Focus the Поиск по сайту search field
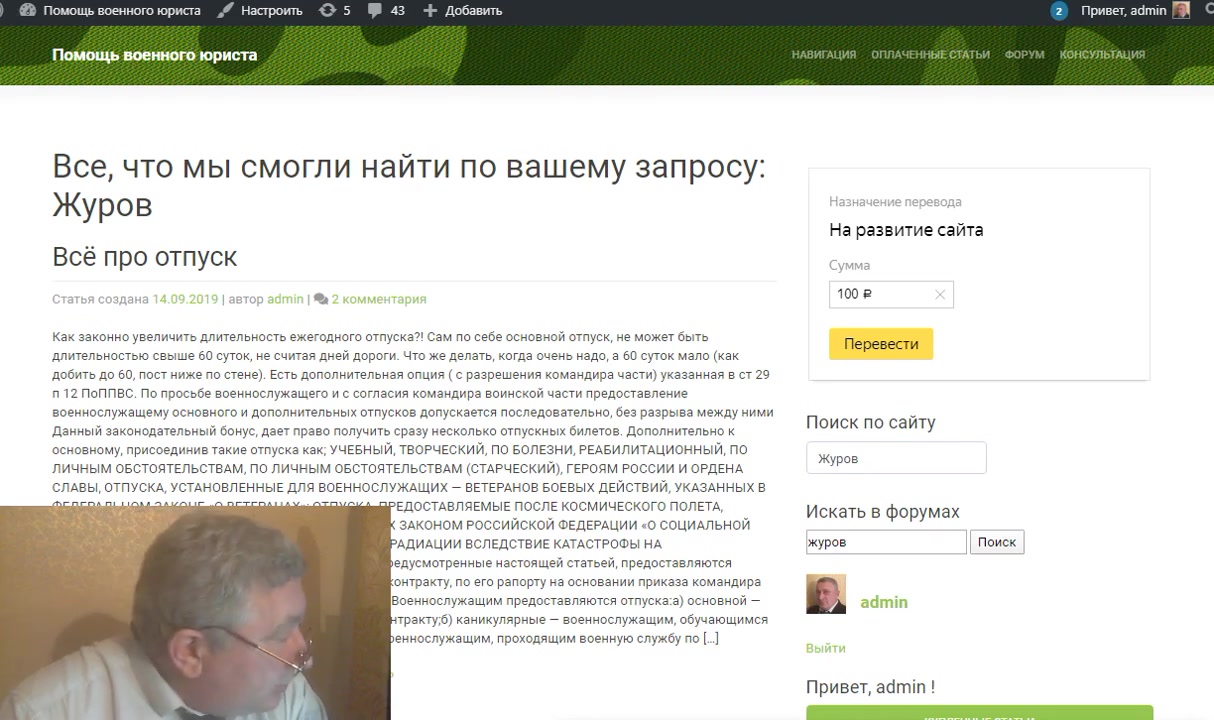 point(896,458)
